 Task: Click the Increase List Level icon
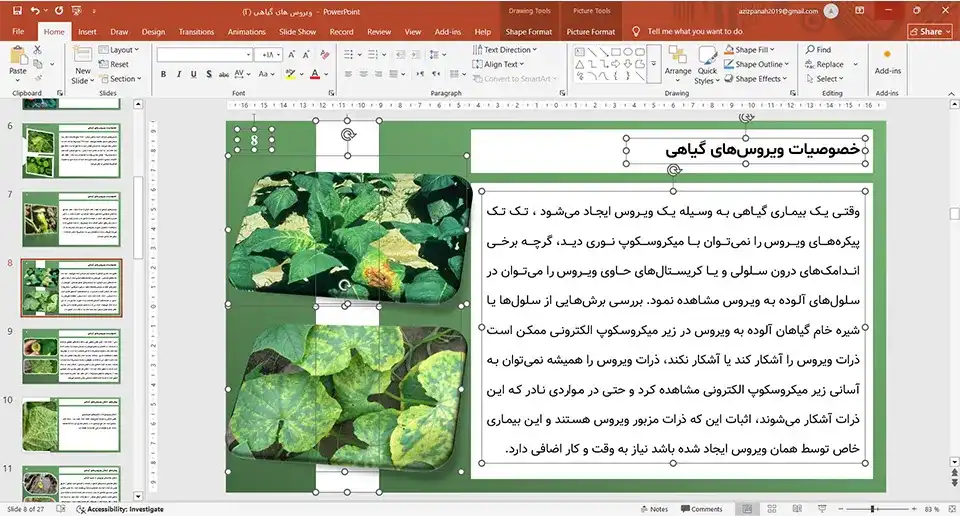pos(415,54)
